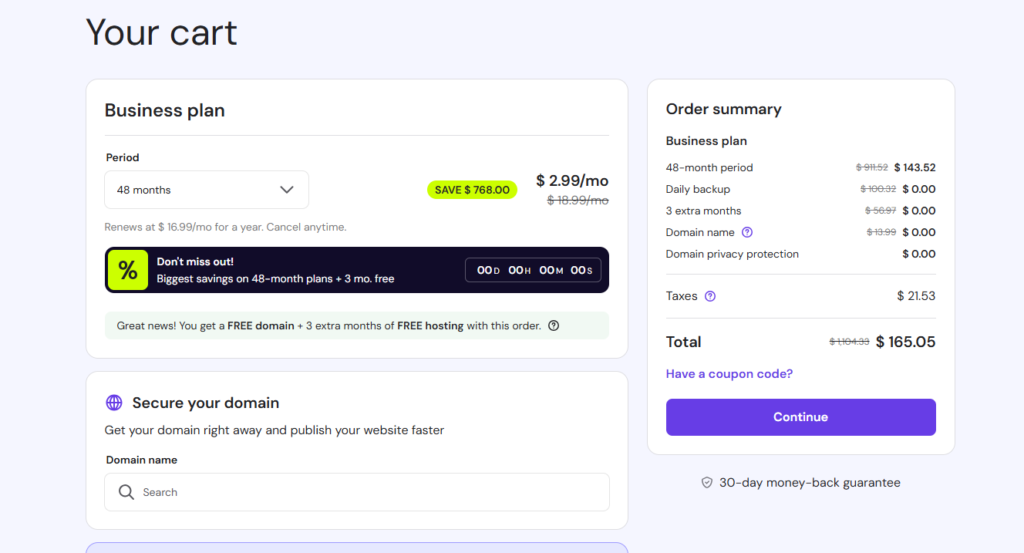This screenshot has height=553, width=1024.
Task: Click the Domain name search field
Action: 357,492
